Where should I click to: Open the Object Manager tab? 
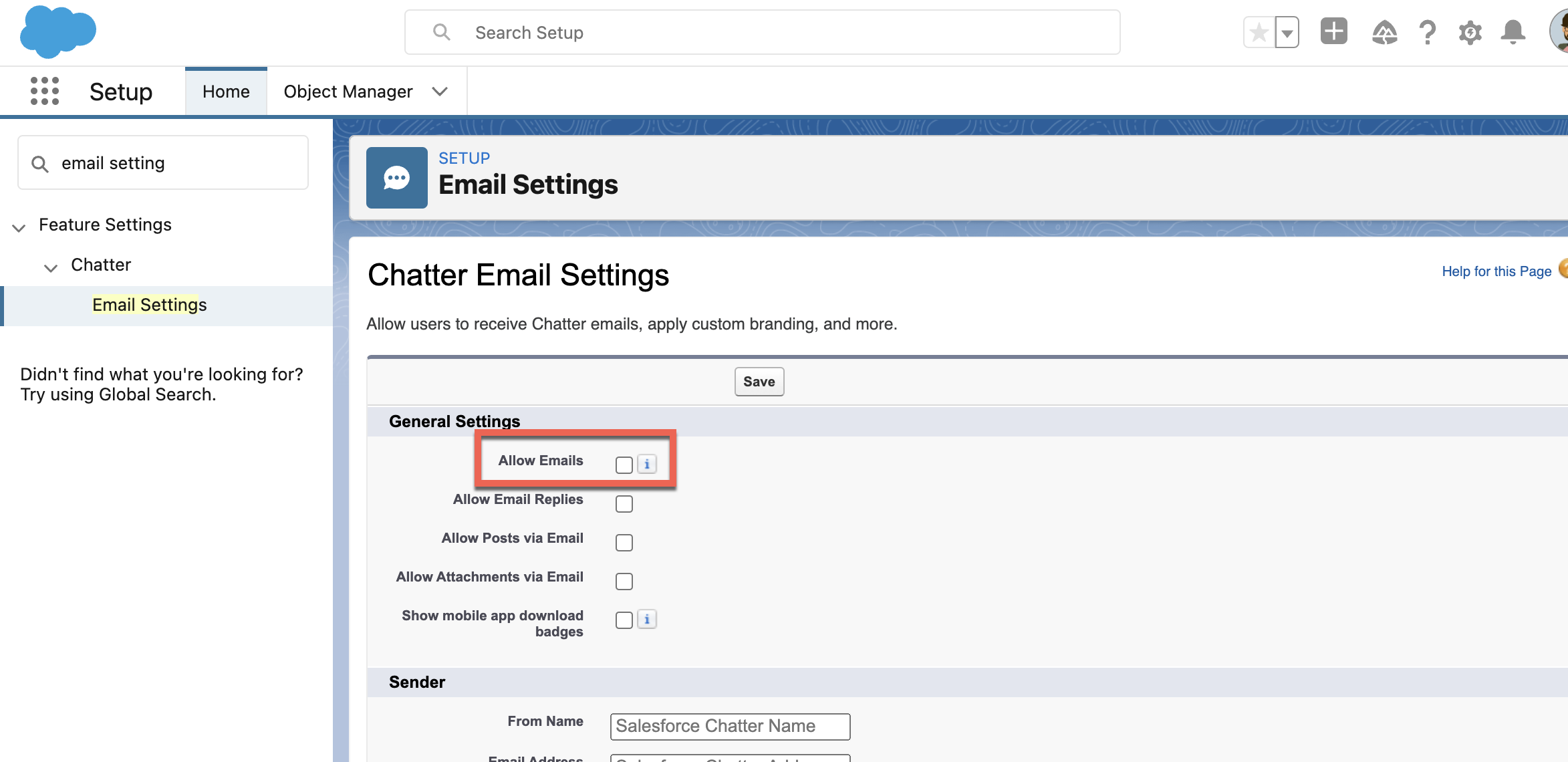click(x=348, y=92)
